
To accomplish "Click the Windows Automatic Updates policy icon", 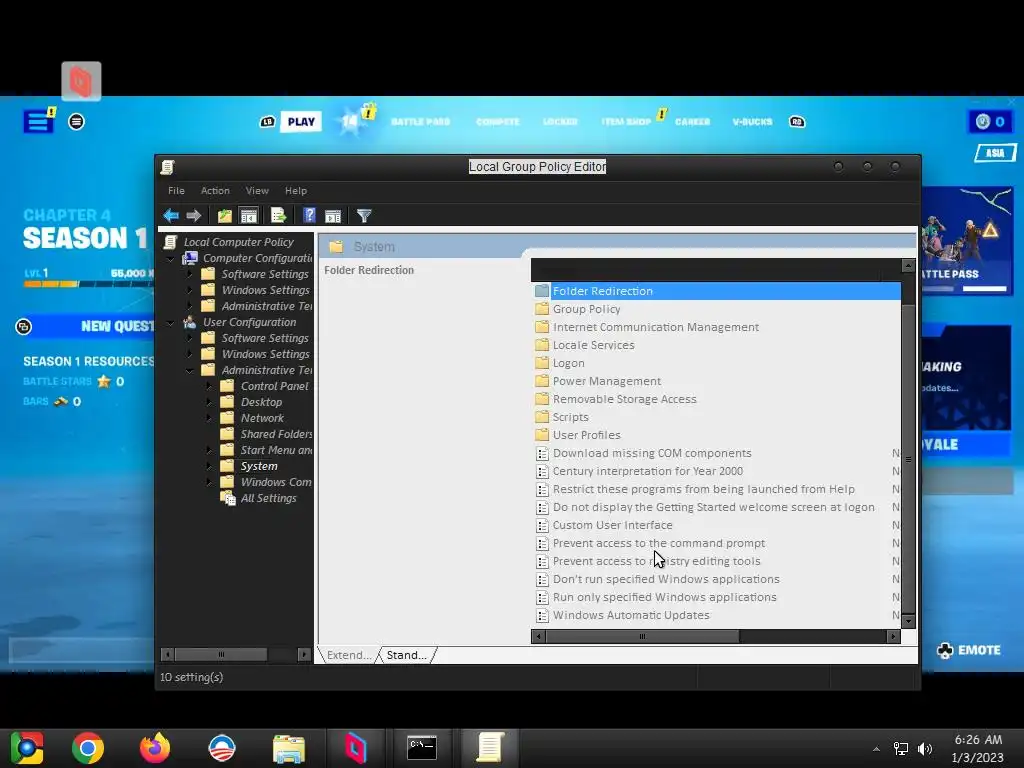I will 542,615.
